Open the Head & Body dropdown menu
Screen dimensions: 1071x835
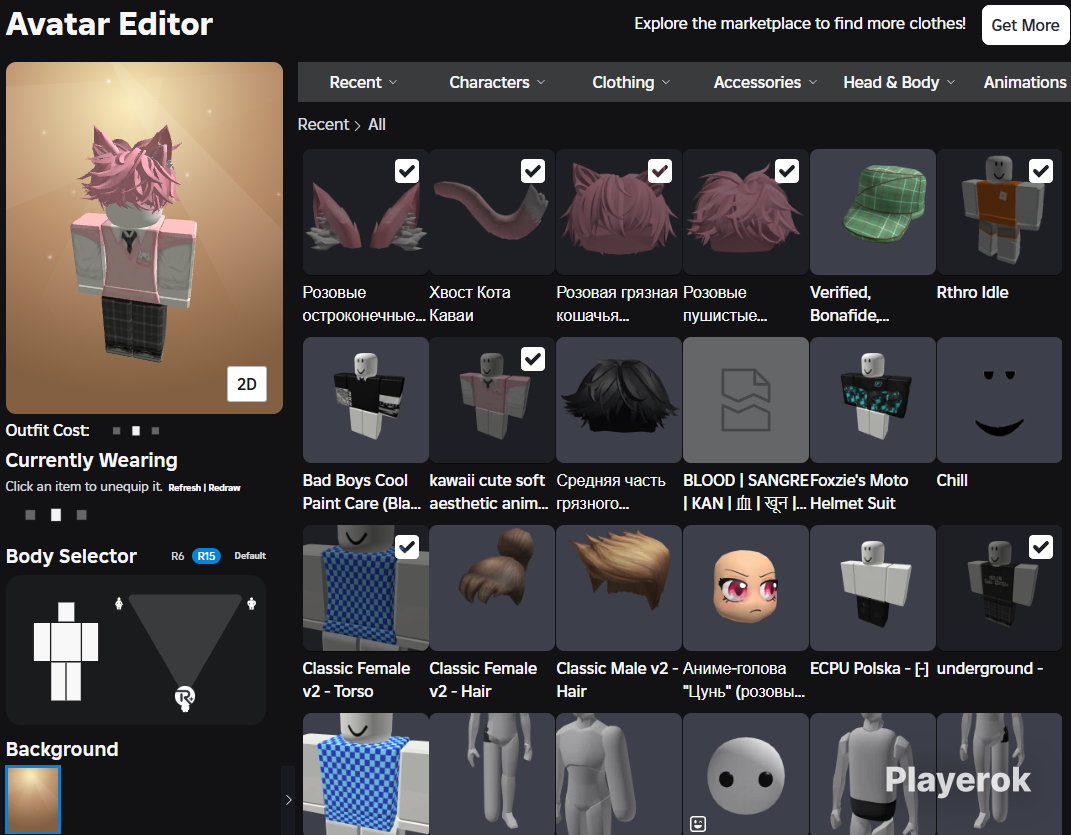(x=899, y=82)
